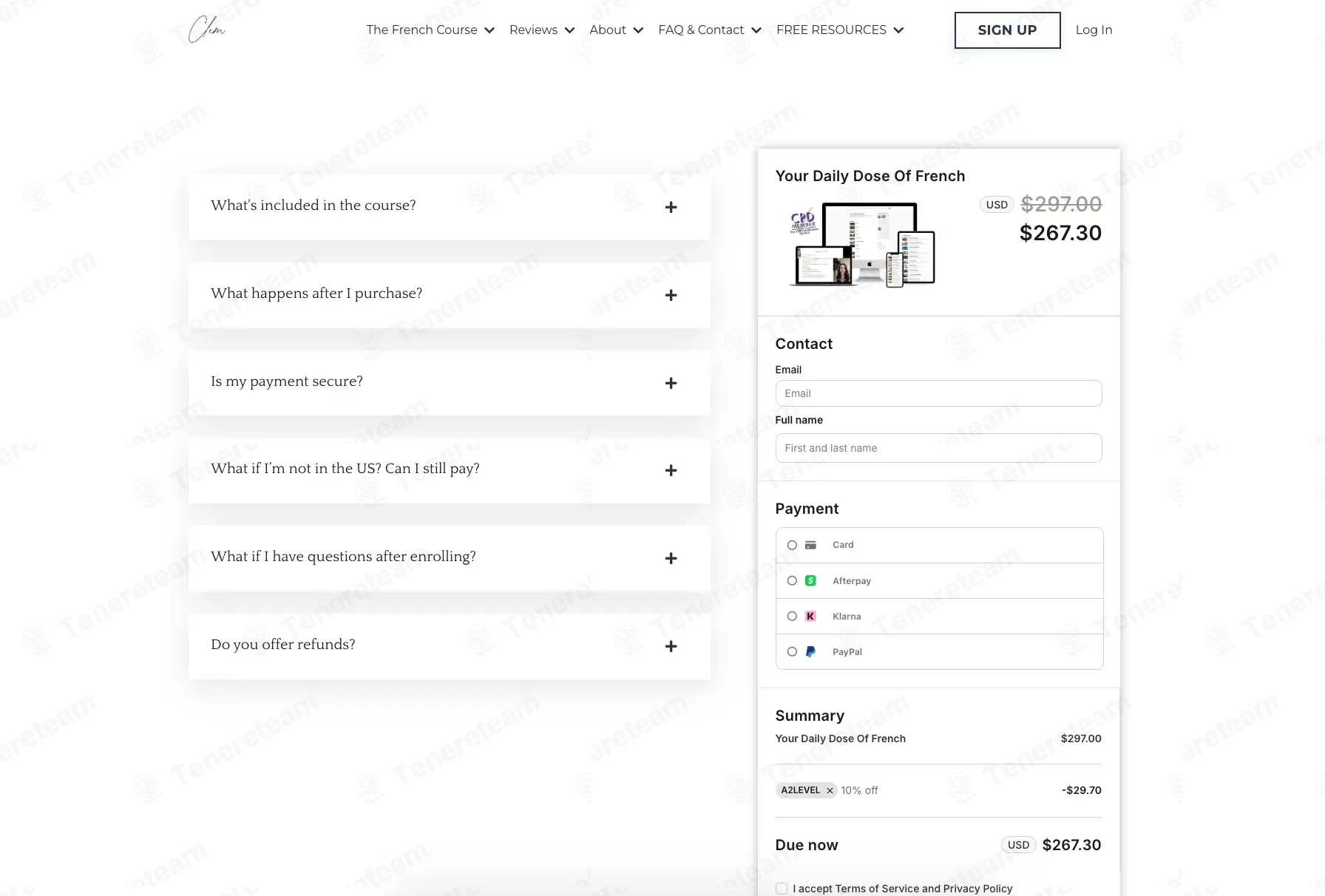
Task: Click the Email input field
Action: [x=938, y=393]
